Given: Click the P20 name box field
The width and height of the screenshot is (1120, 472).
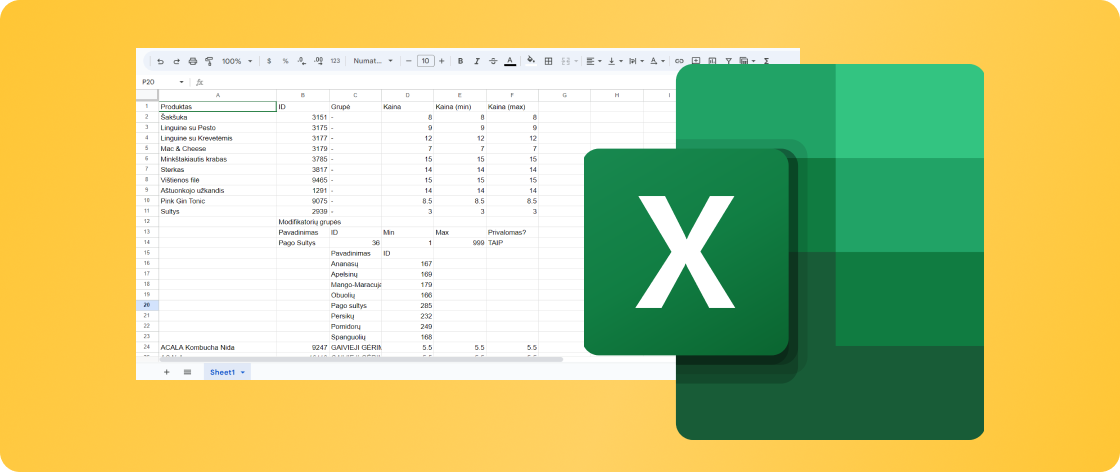Looking at the screenshot, I should (155, 82).
